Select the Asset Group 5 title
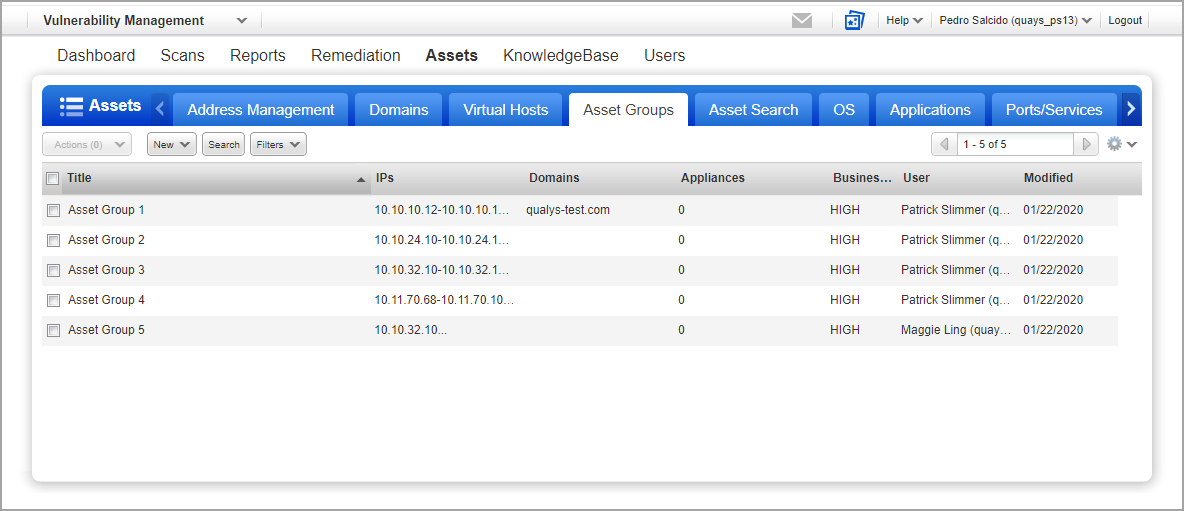Viewport: 1184px width, 511px height. tap(106, 331)
